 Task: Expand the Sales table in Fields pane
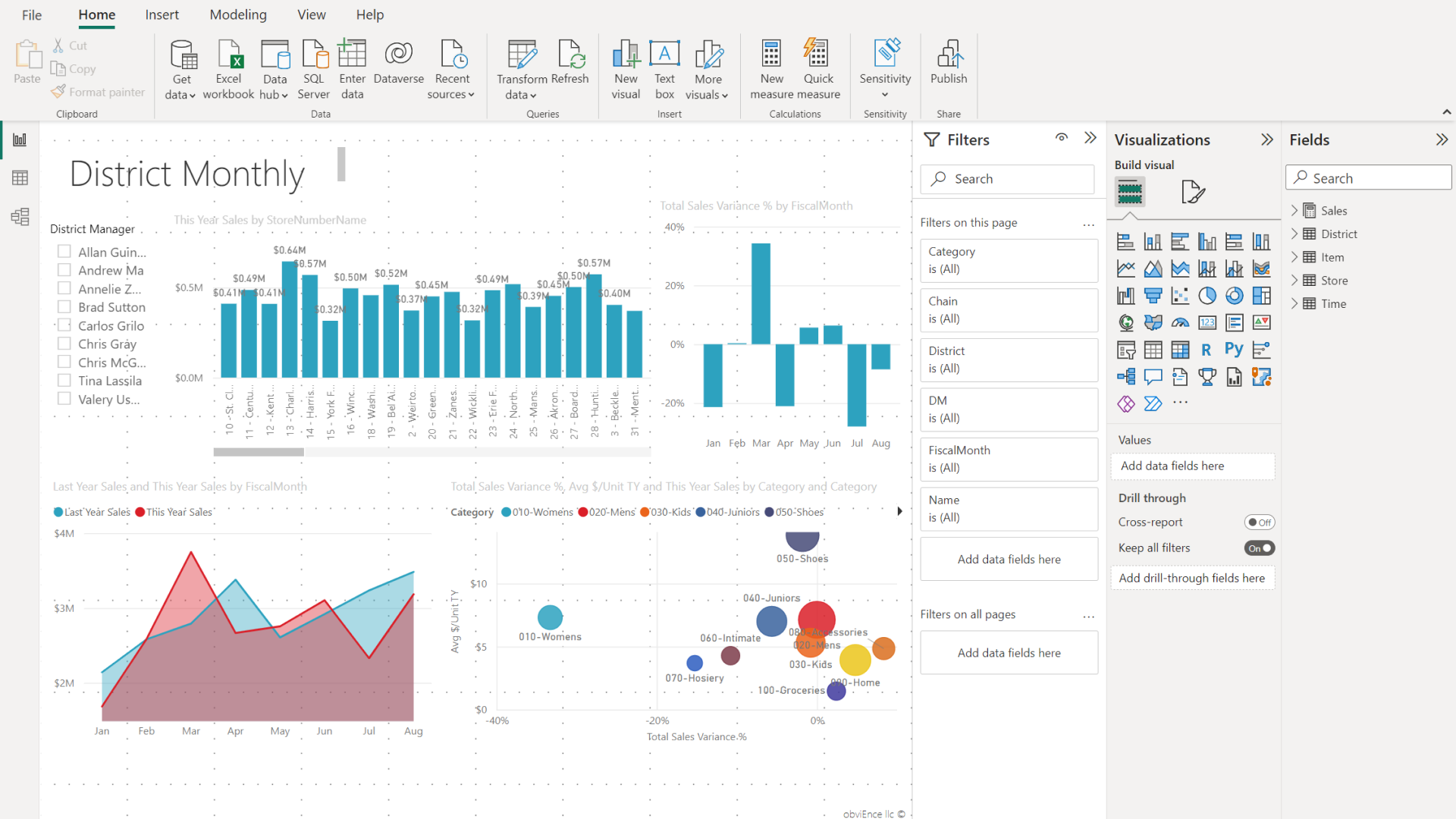pos(1294,210)
